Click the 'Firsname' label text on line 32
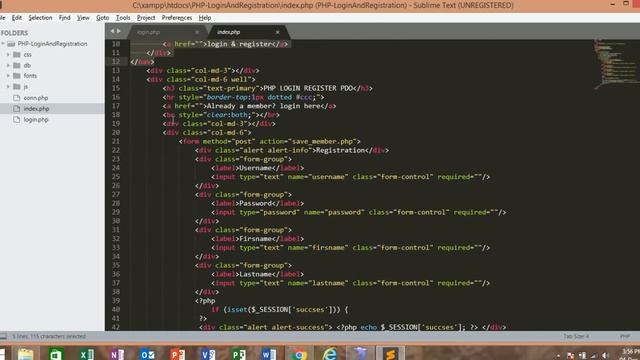This screenshot has width=640, height=360. [x=256, y=239]
